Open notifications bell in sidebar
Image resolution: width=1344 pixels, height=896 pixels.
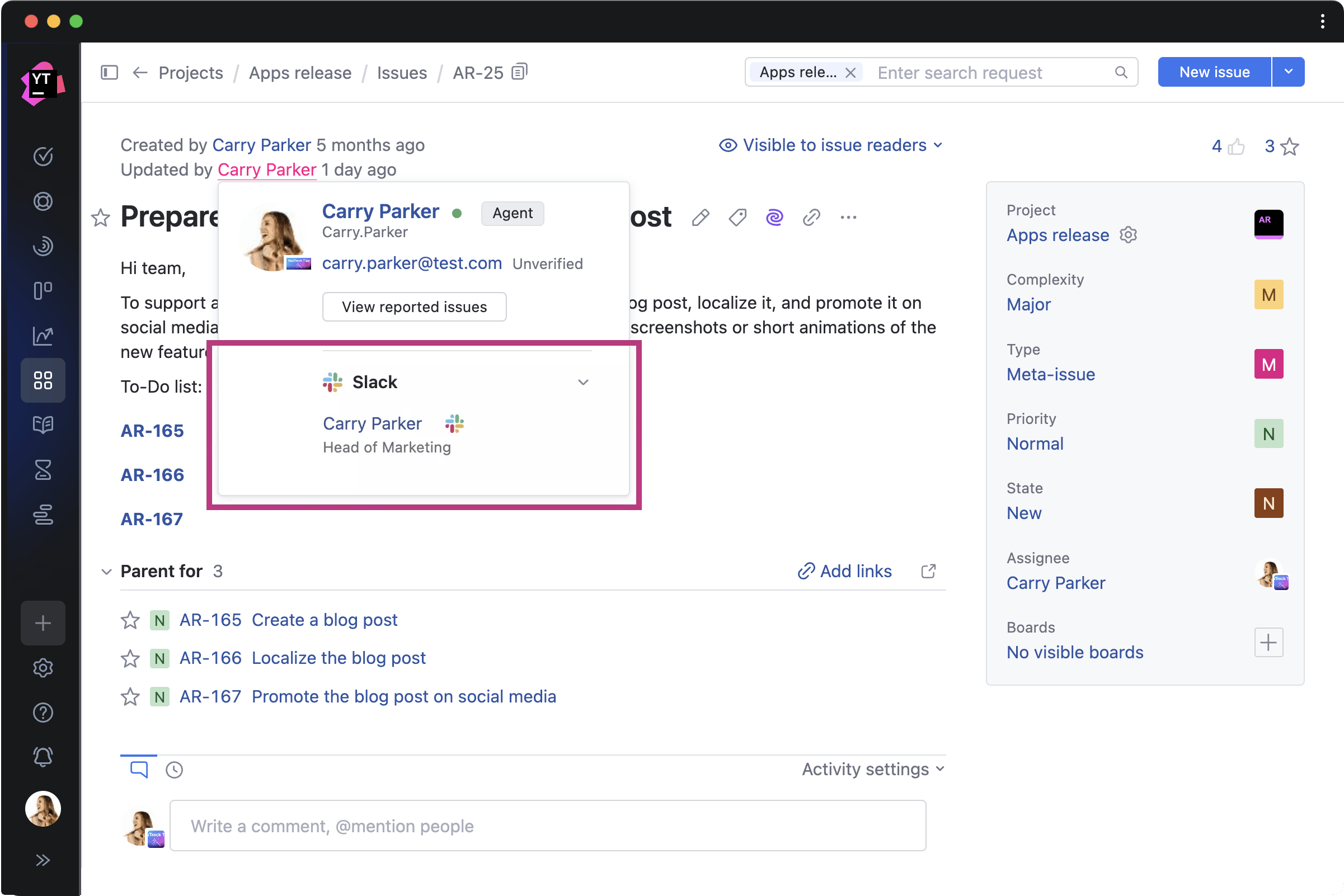pyautogui.click(x=43, y=757)
